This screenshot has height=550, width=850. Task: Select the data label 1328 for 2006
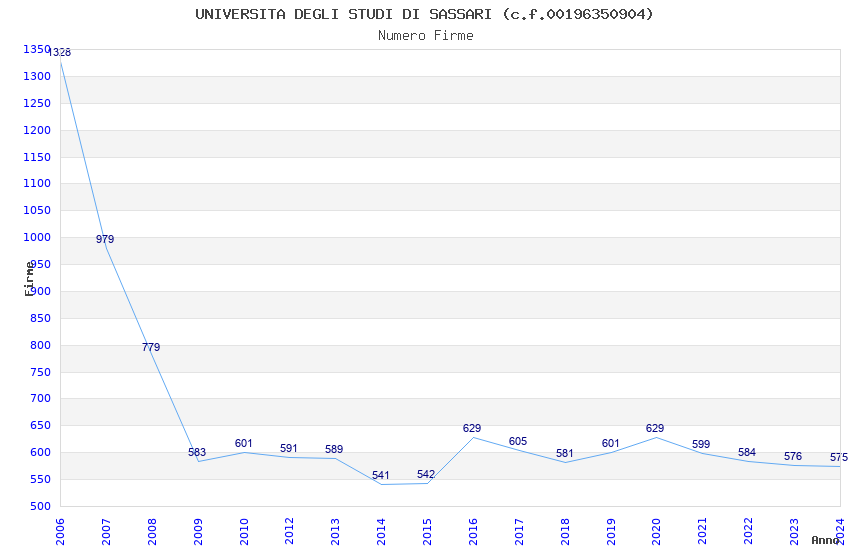[x=60, y=53]
